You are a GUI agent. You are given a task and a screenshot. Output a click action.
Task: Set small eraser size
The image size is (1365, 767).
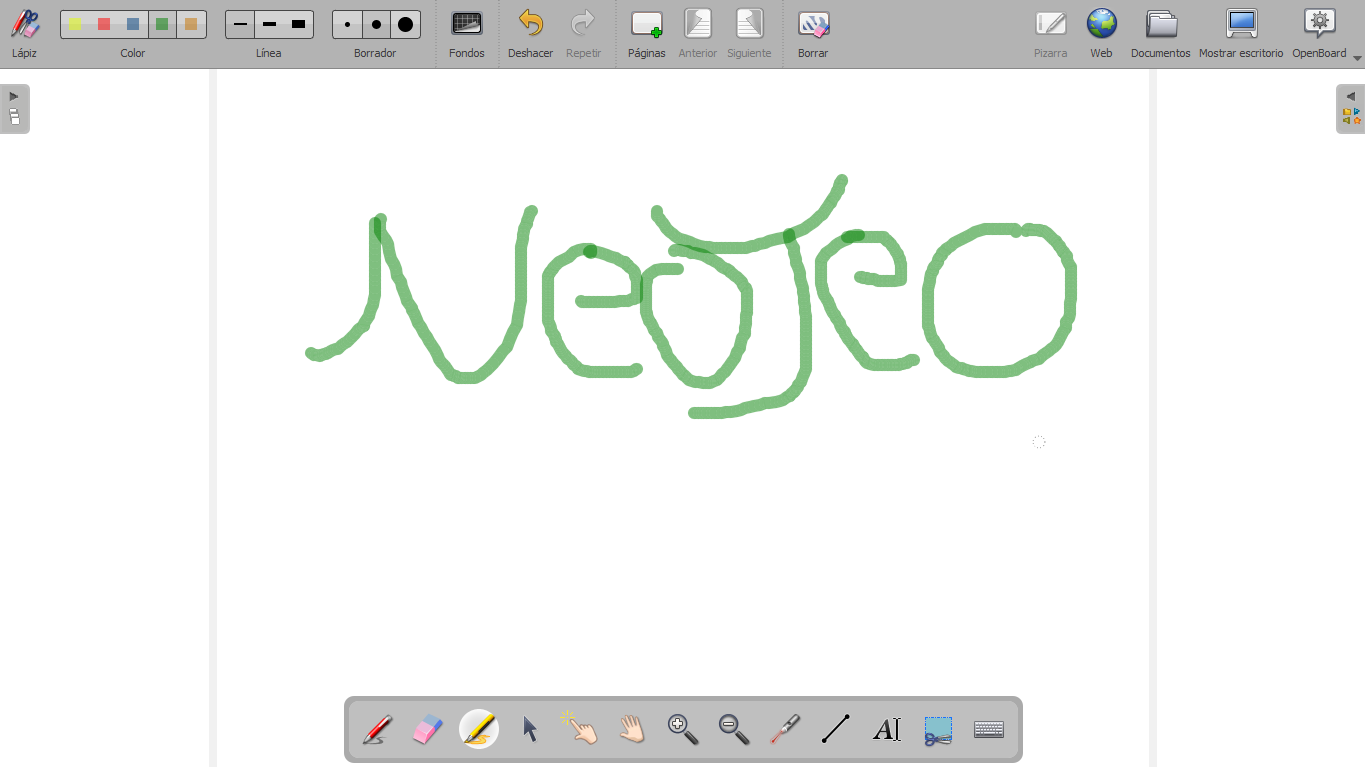tap(347, 24)
